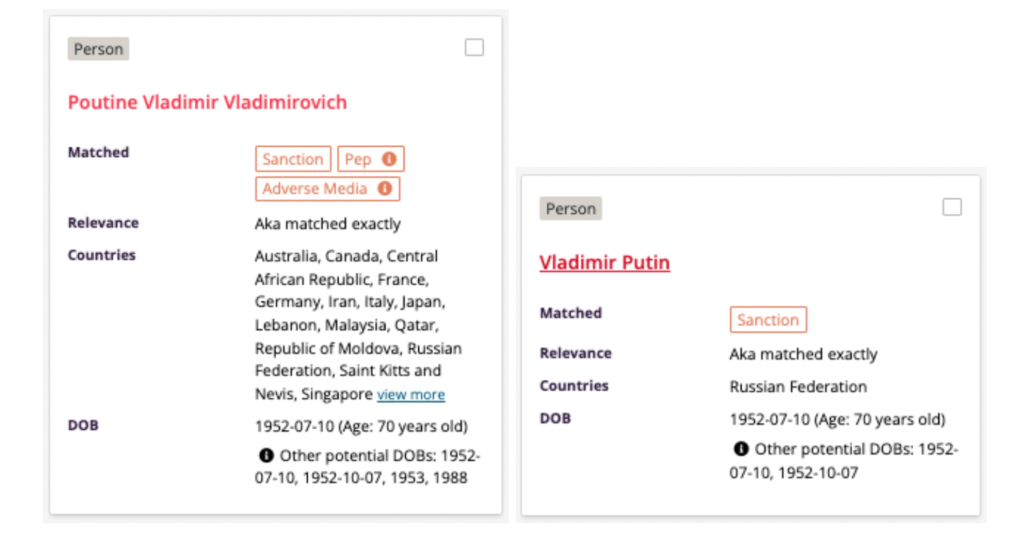Click Aka matched exactly on Putin card
Screen dimensions: 1024x535
(803, 354)
